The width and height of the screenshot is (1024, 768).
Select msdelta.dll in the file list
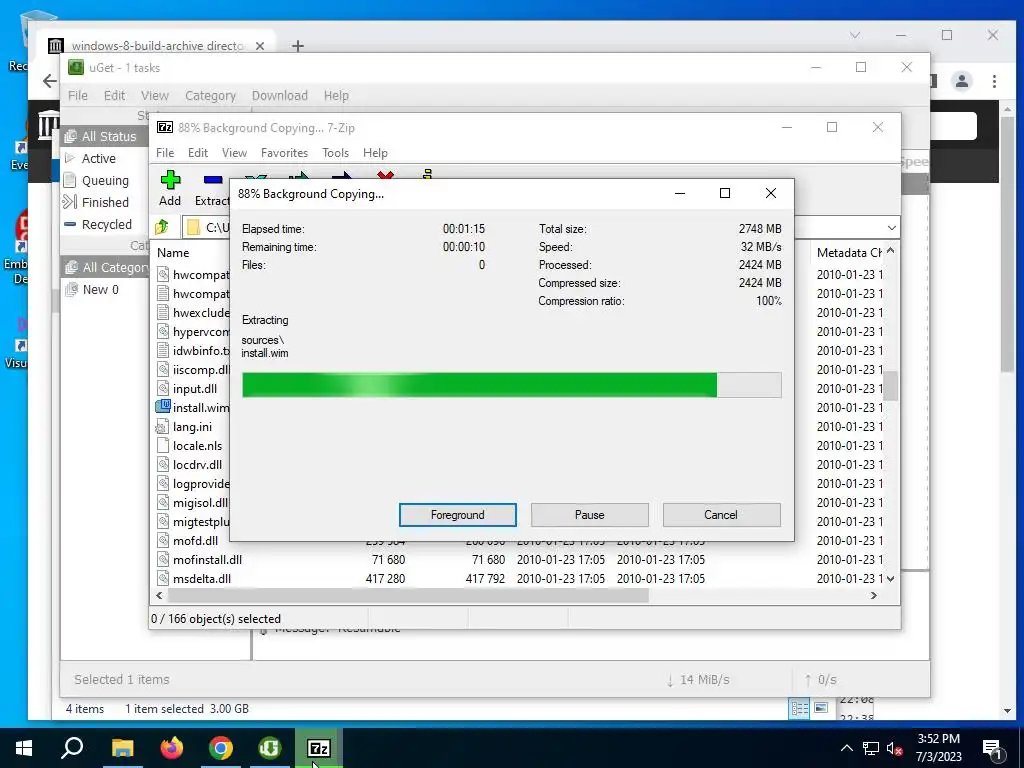202,579
